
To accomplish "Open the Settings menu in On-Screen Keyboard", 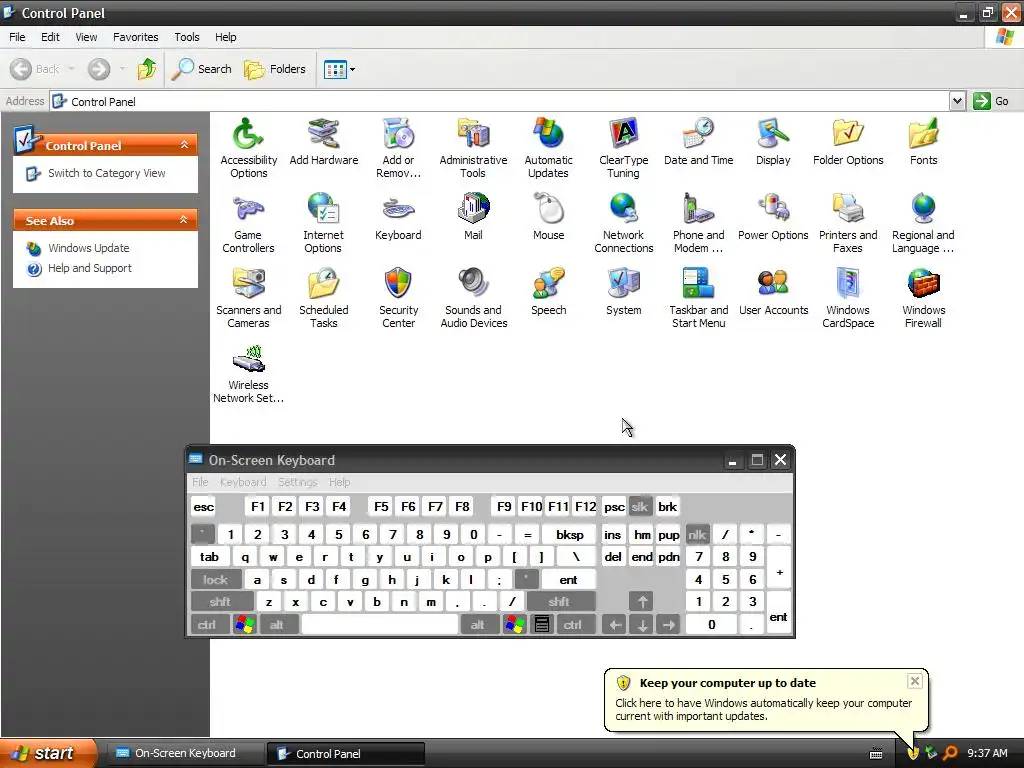I will click(298, 482).
